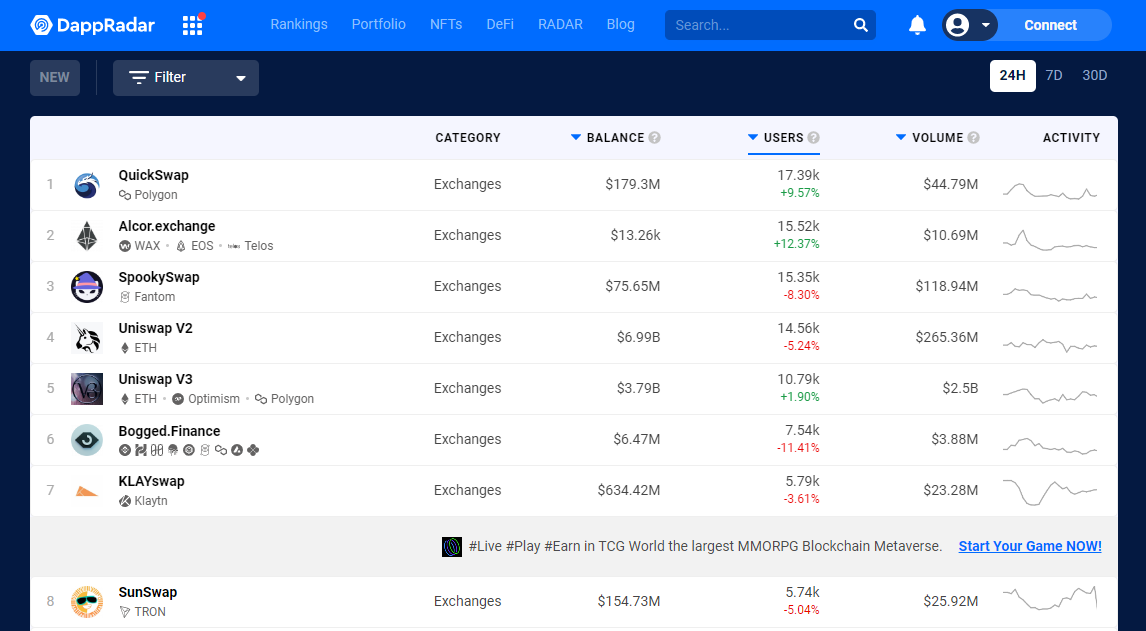Click the WAX chain icon under Alcor.exchange
Viewport: 1146px width, 631px height.
pyautogui.click(x=125, y=246)
